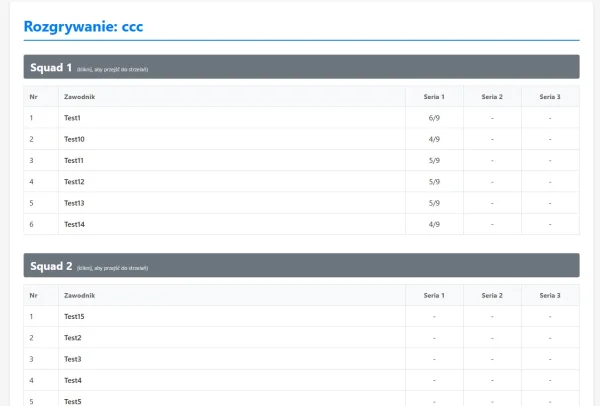Click Seria 2 column header in Squad 1
The image size is (600, 406).
(x=492, y=97)
